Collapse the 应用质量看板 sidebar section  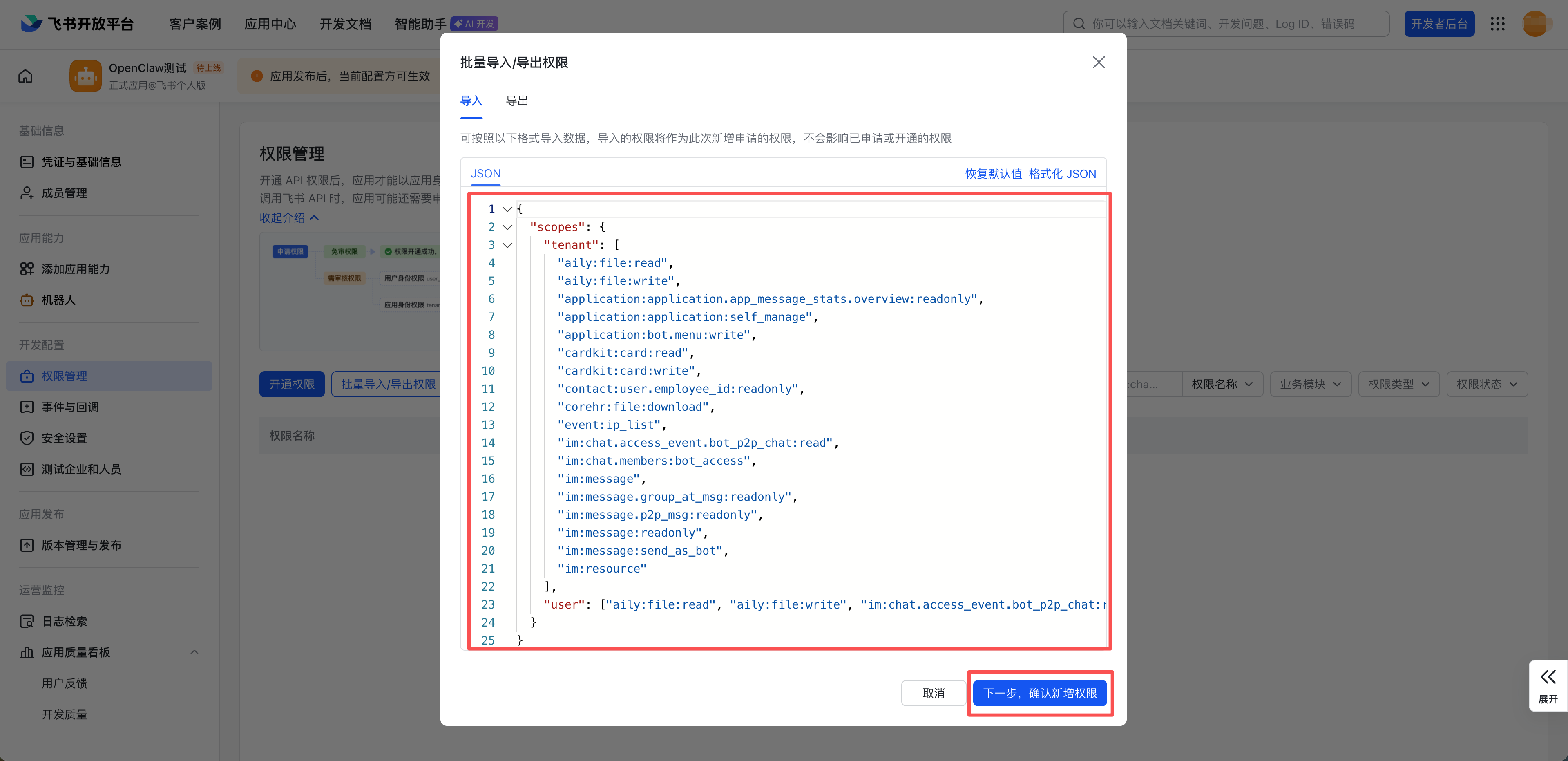194,652
